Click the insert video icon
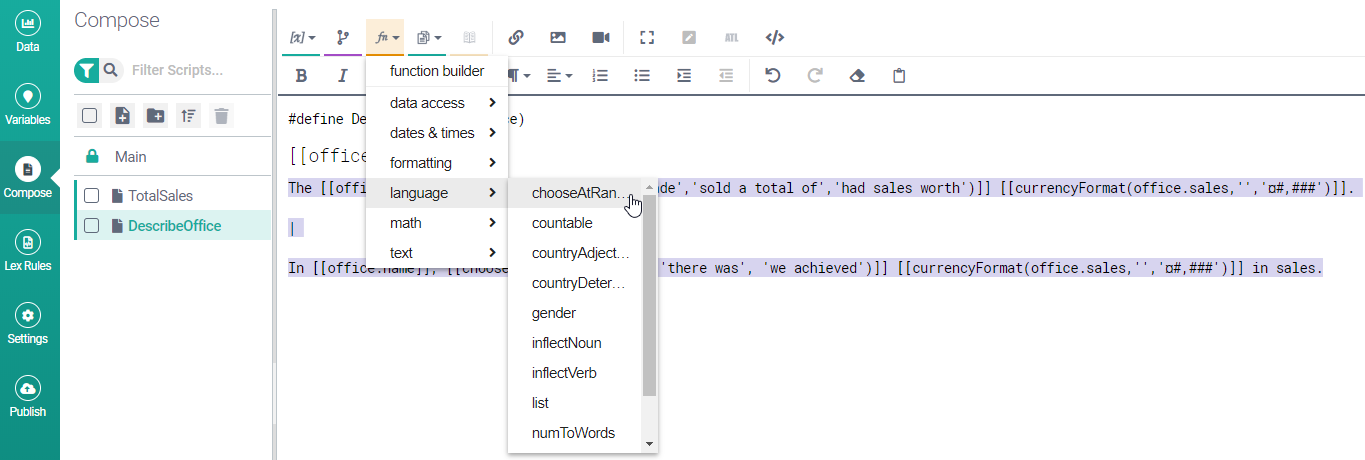1365x460 pixels. (600, 38)
